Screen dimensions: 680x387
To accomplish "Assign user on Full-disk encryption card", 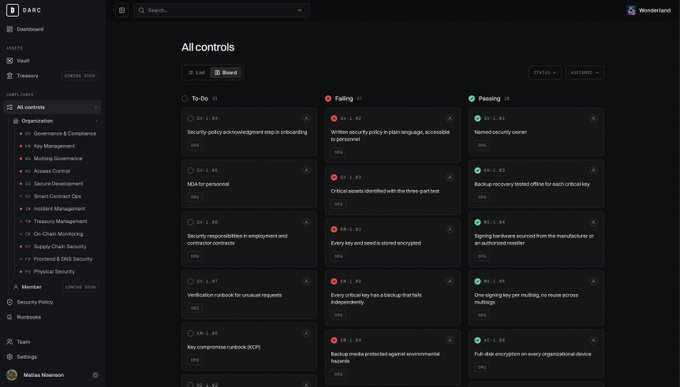I will tap(593, 341).
